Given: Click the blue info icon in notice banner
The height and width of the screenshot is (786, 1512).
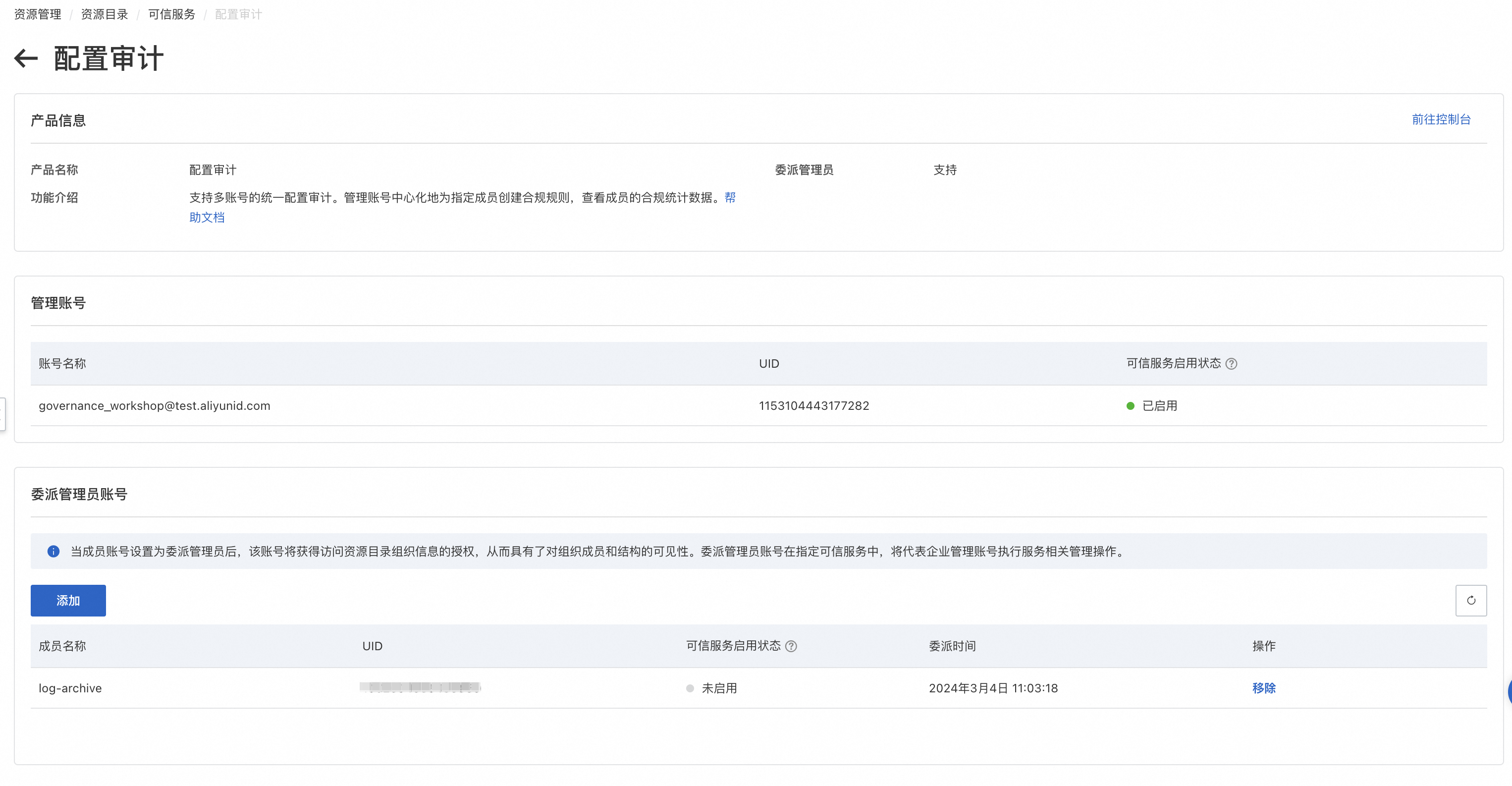Looking at the screenshot, I should [54, 551].
